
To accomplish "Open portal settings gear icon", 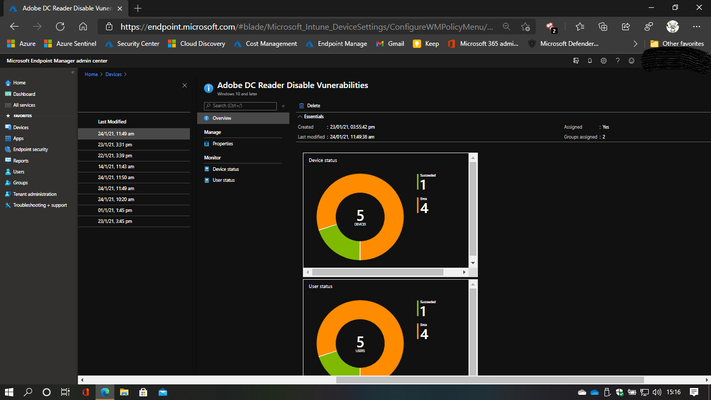I will pyautogui.click(x=604, y=61).
